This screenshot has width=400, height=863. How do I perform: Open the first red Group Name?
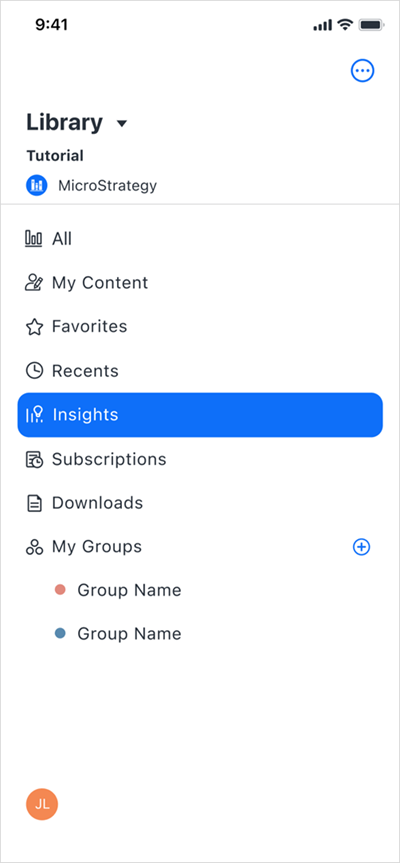[129, 590]
